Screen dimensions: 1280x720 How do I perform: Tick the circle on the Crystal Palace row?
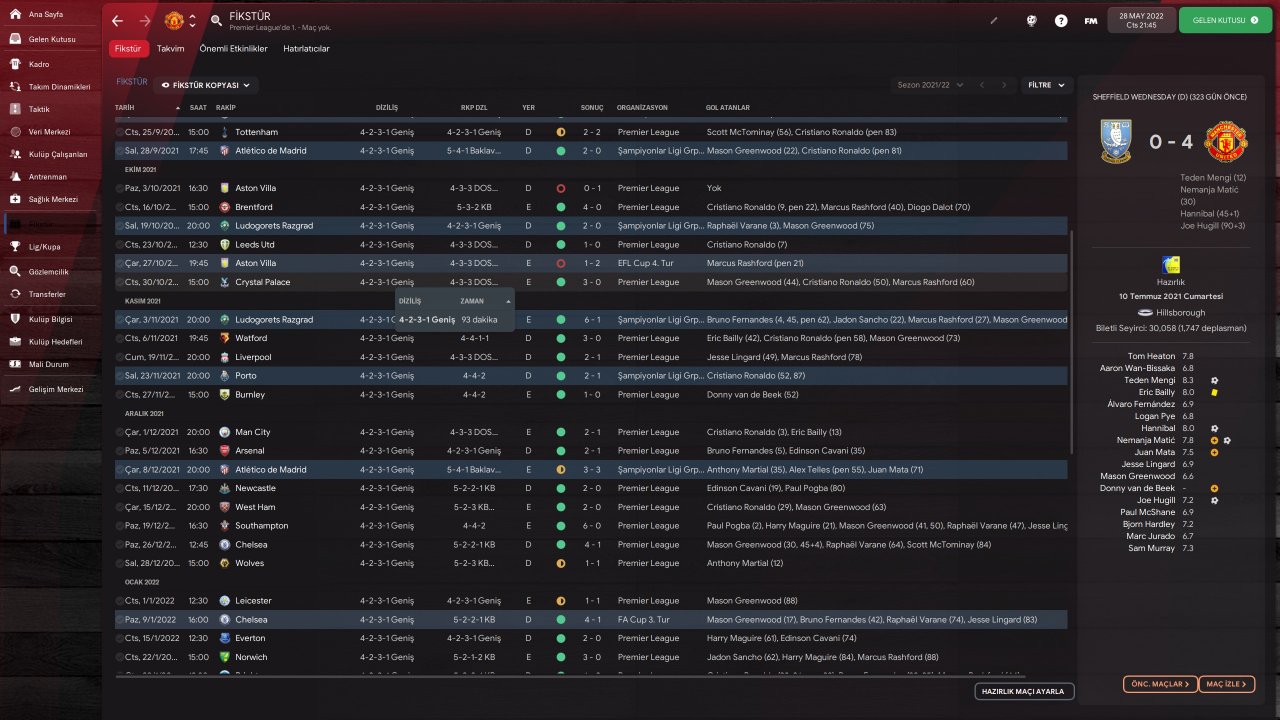120,282
